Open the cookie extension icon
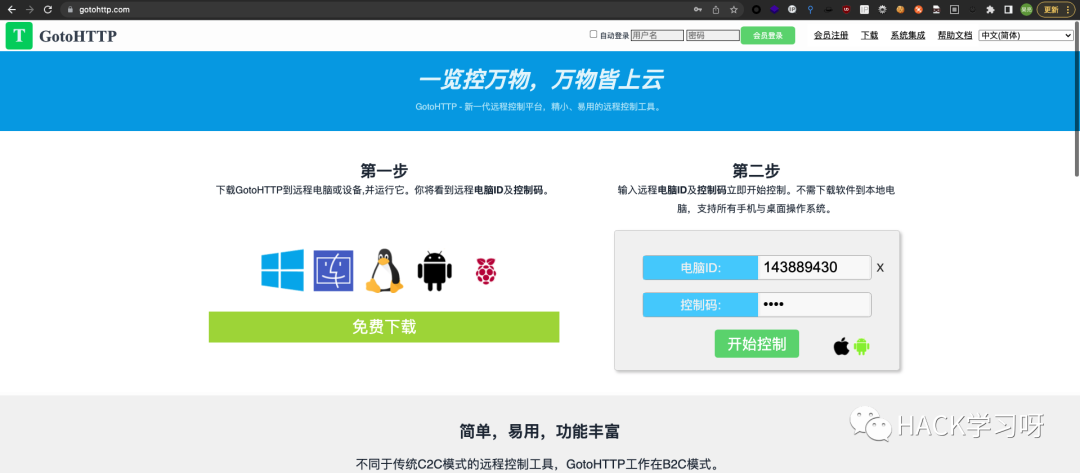This screenshot has width=1080, height=473. 900,10
